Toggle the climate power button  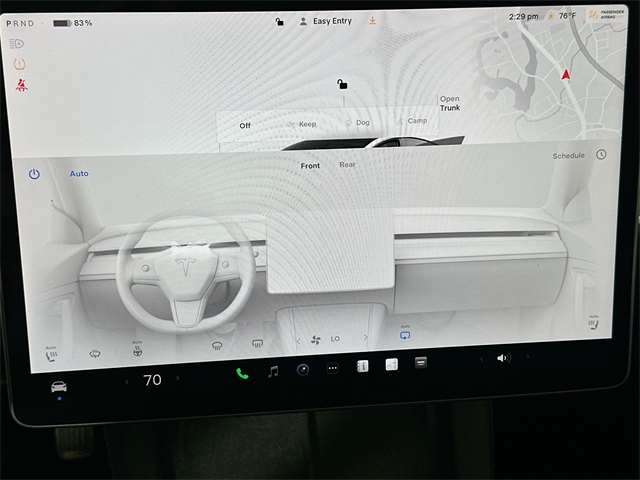point(34,174)
